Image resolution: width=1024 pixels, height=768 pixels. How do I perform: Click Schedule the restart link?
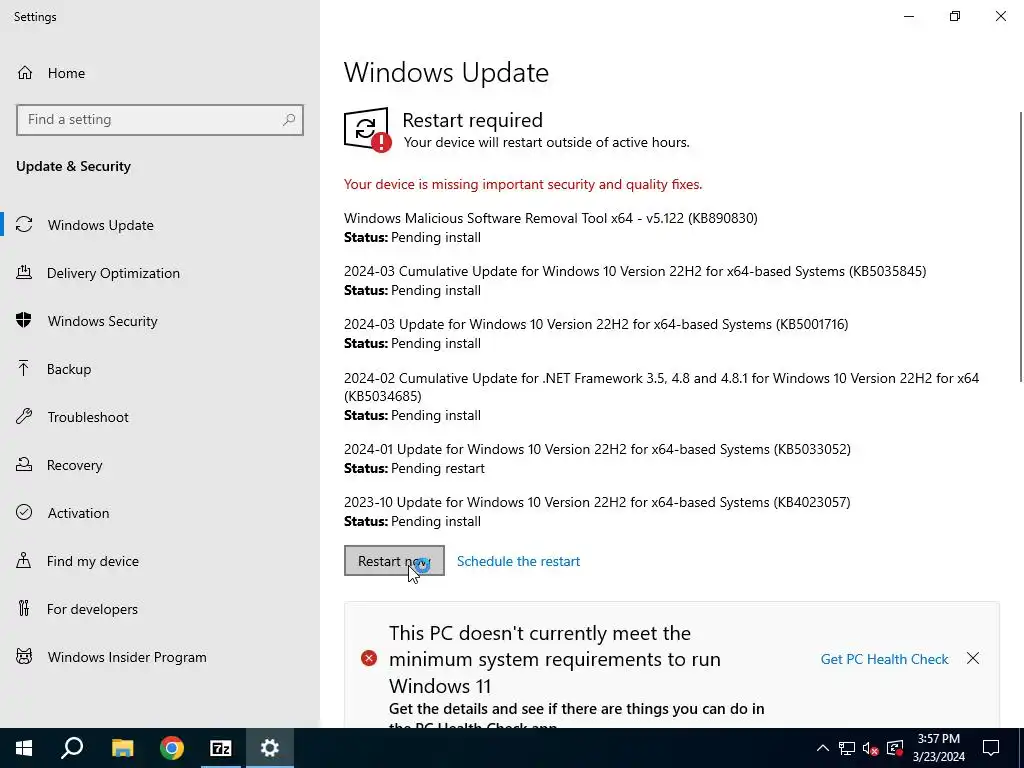pyautogui.click(x=519, y=561)
